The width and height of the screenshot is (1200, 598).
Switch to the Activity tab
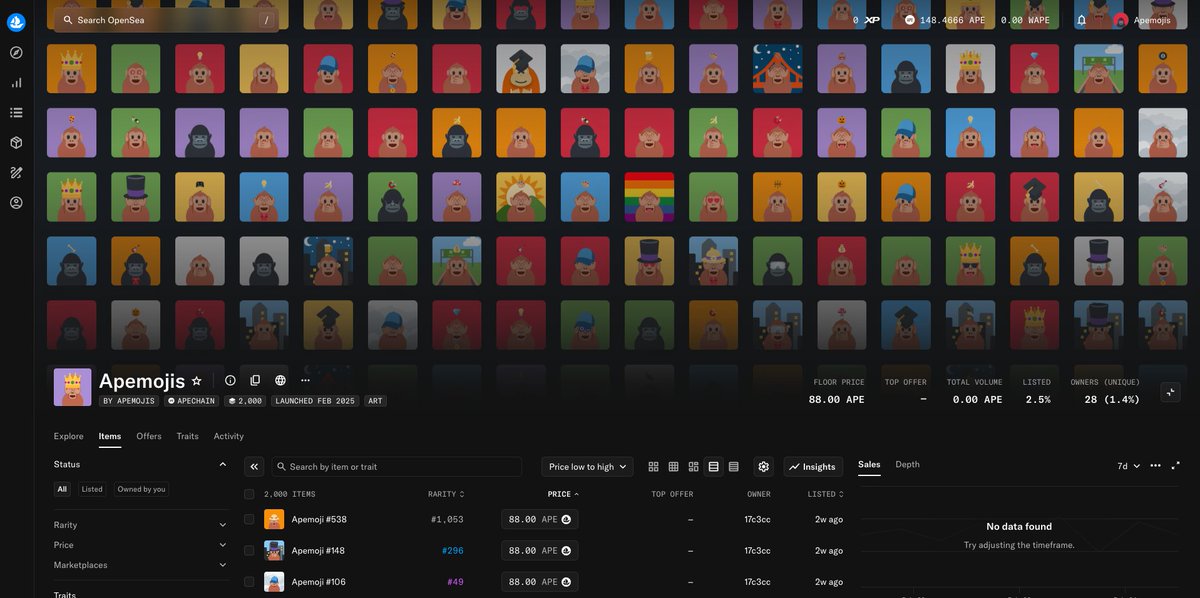229,436
